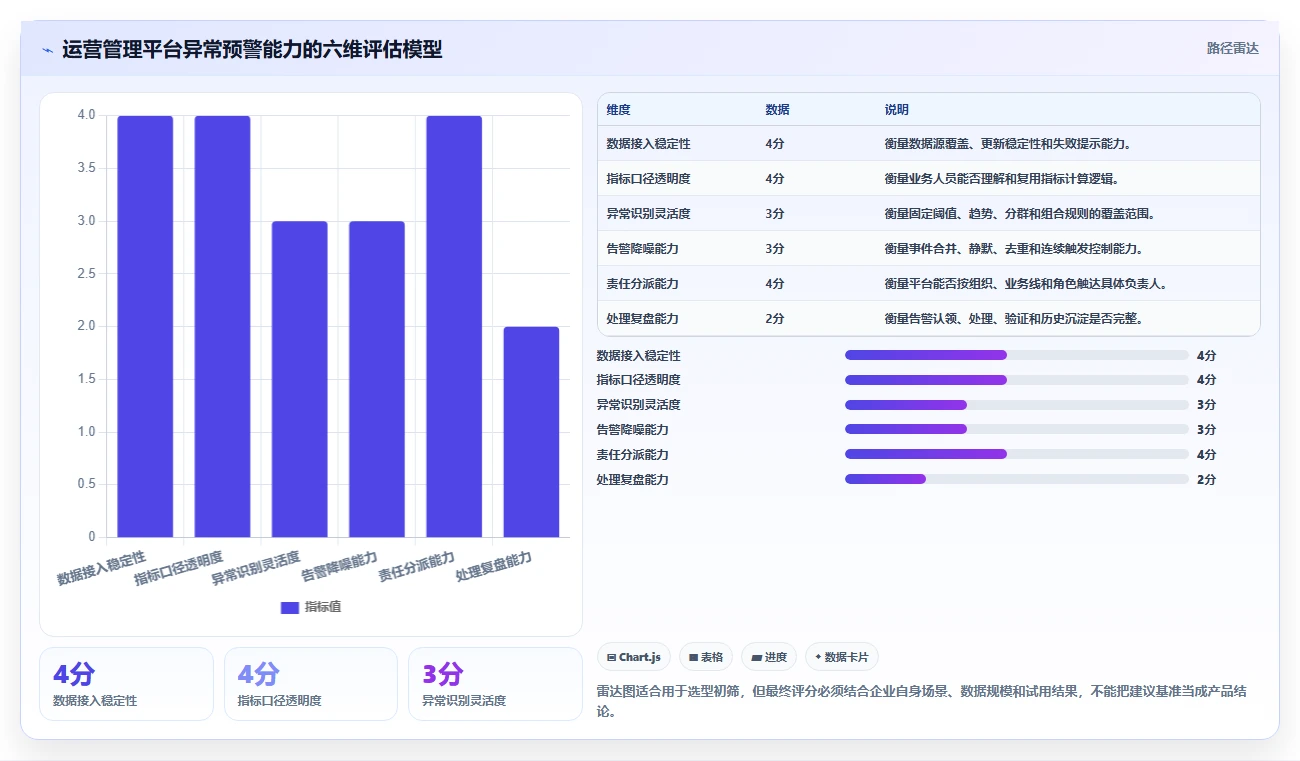Select the 数据卡片 tag

click(x=842, y=657)
